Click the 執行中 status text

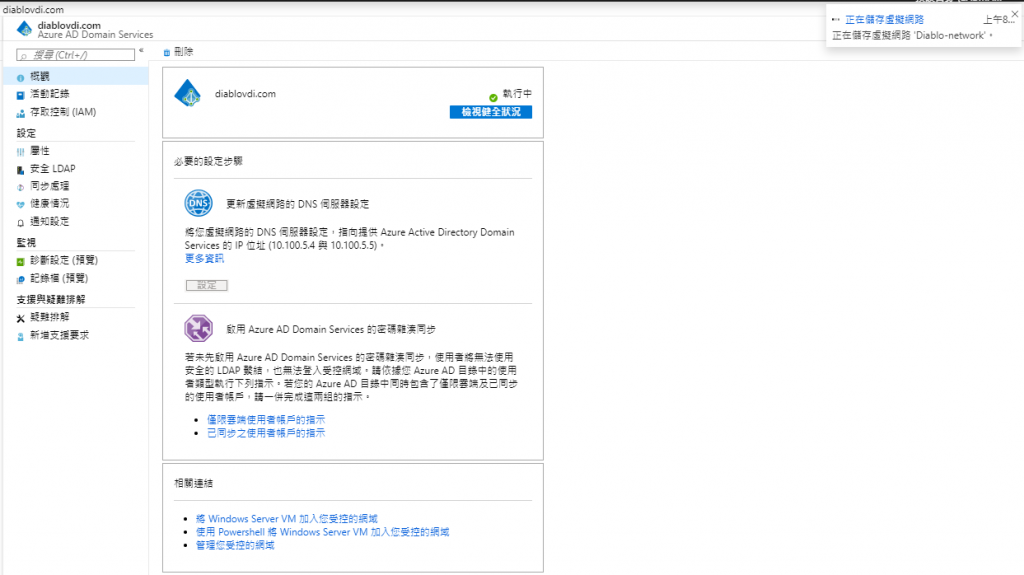[517, 94]
